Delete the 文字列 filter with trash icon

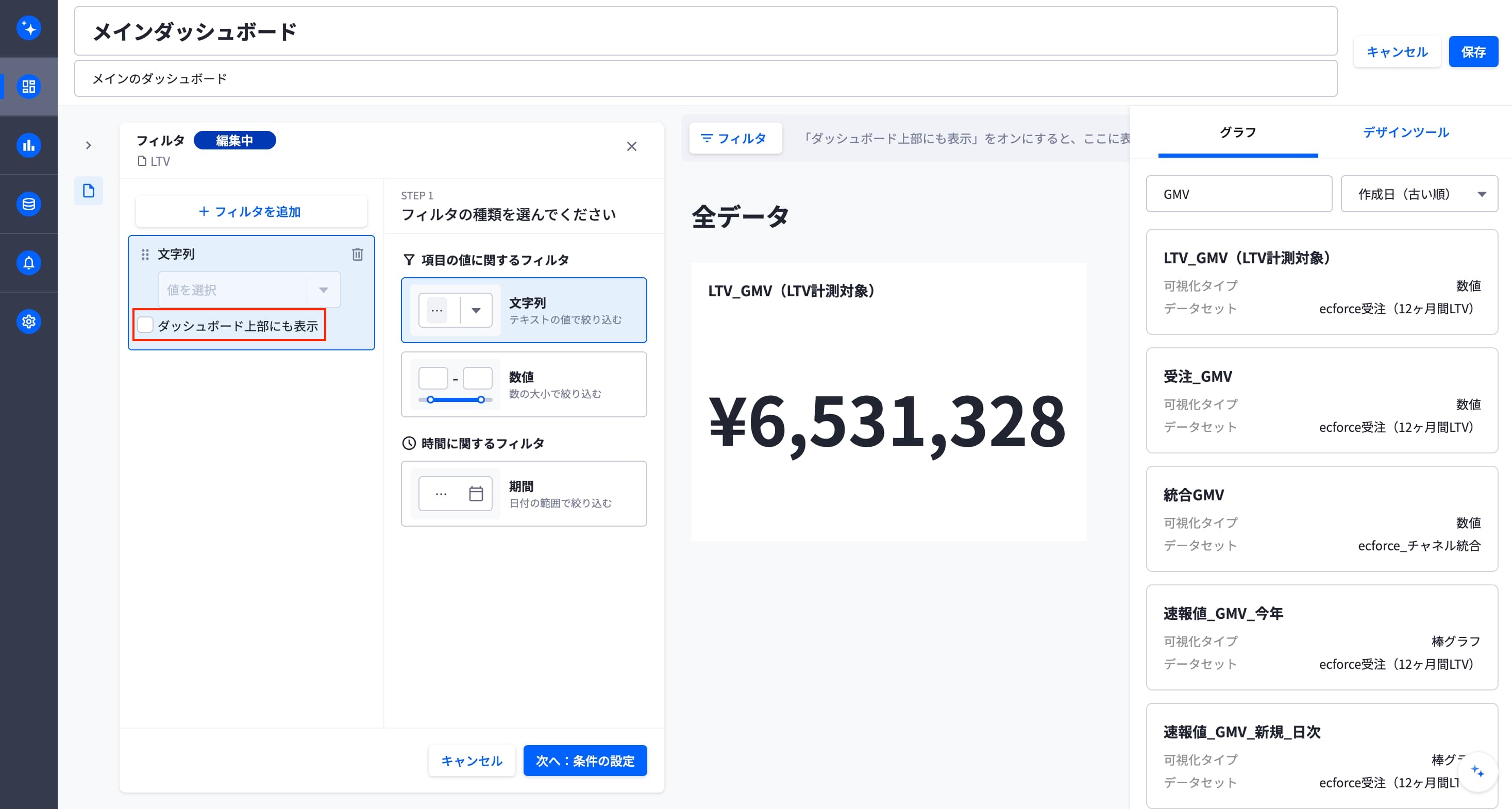point(358,254)
